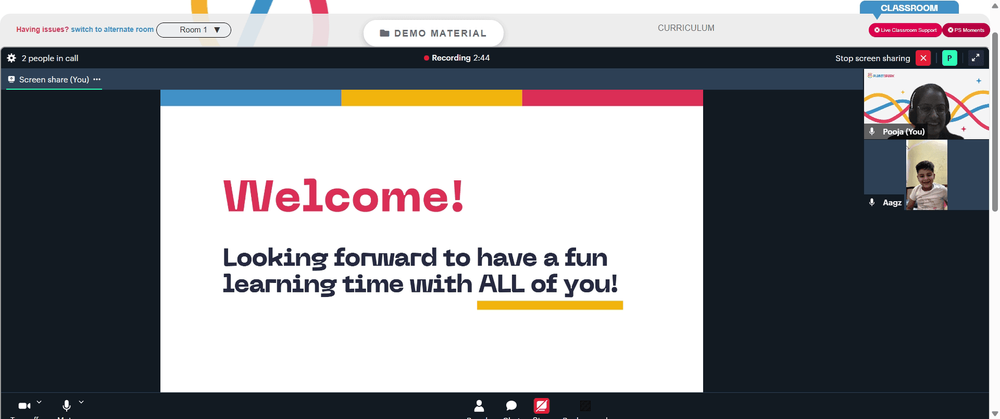This screenshot has height=419, width=1000.
Task: Click the red X stop sharing button
Action: click(923, 58)
